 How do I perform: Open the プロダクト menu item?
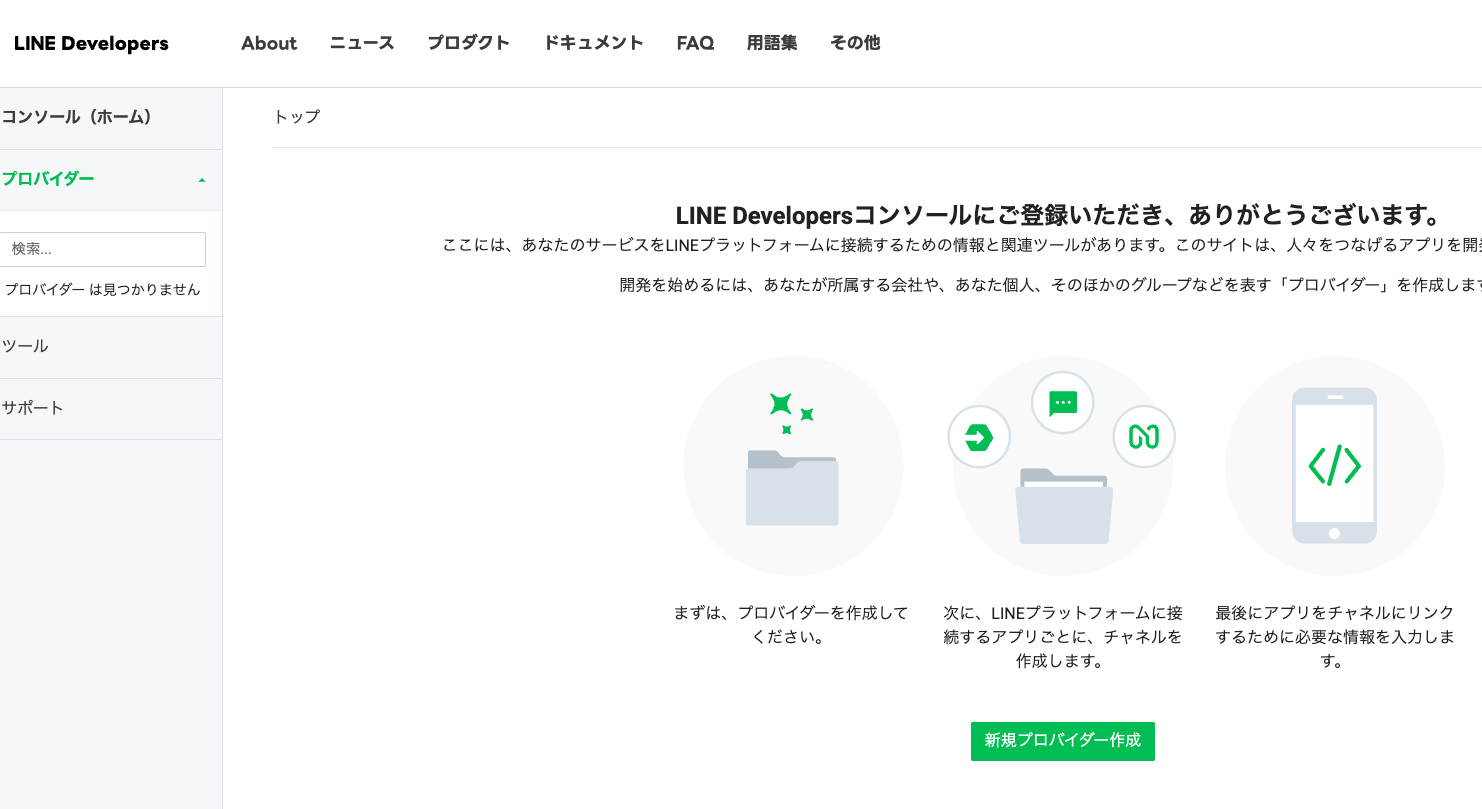pos(469,43)
